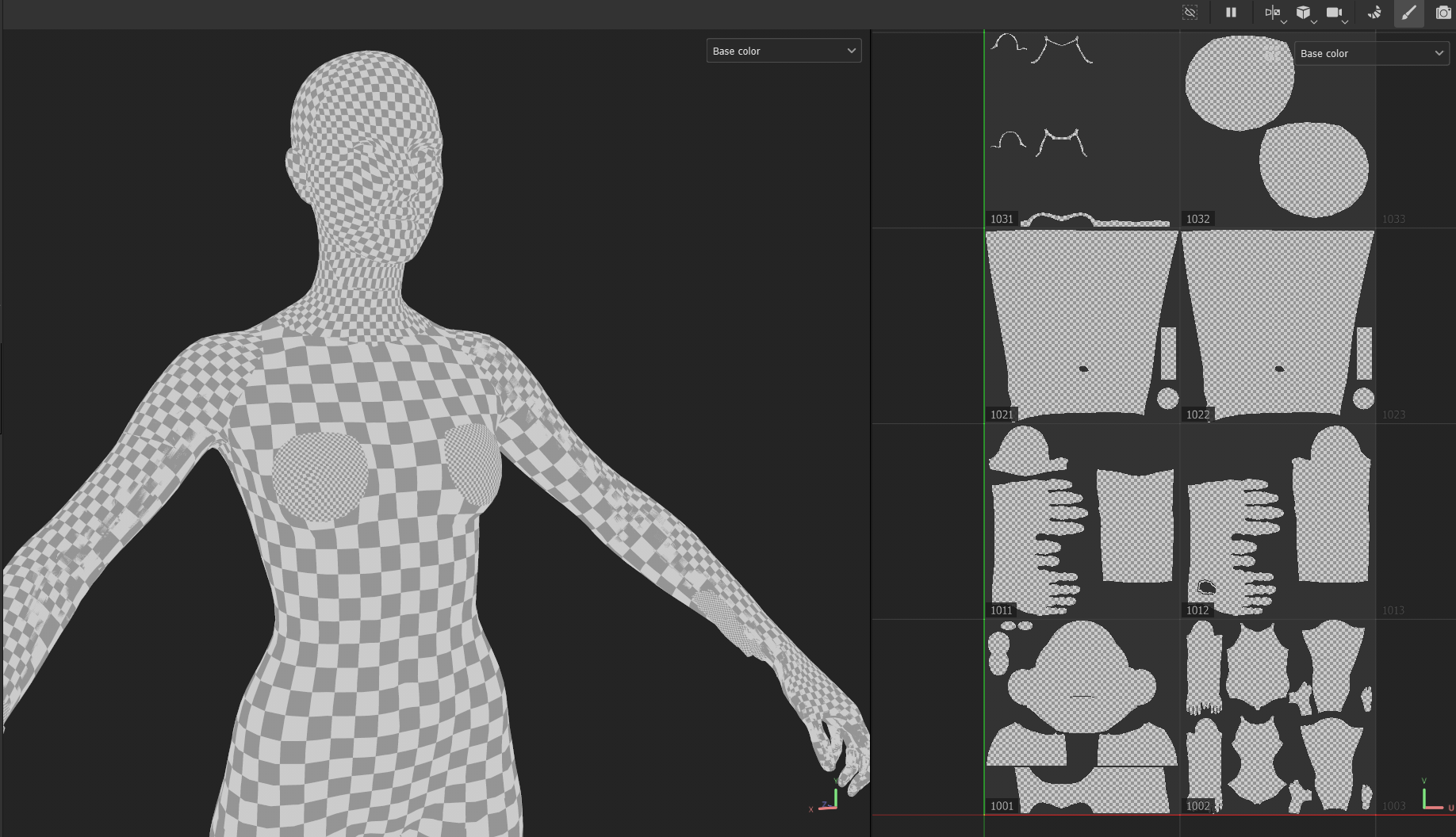Take a screenshot with camera icon
The height and width of the screenshot is (837, 1456).
coord(1443,13)
